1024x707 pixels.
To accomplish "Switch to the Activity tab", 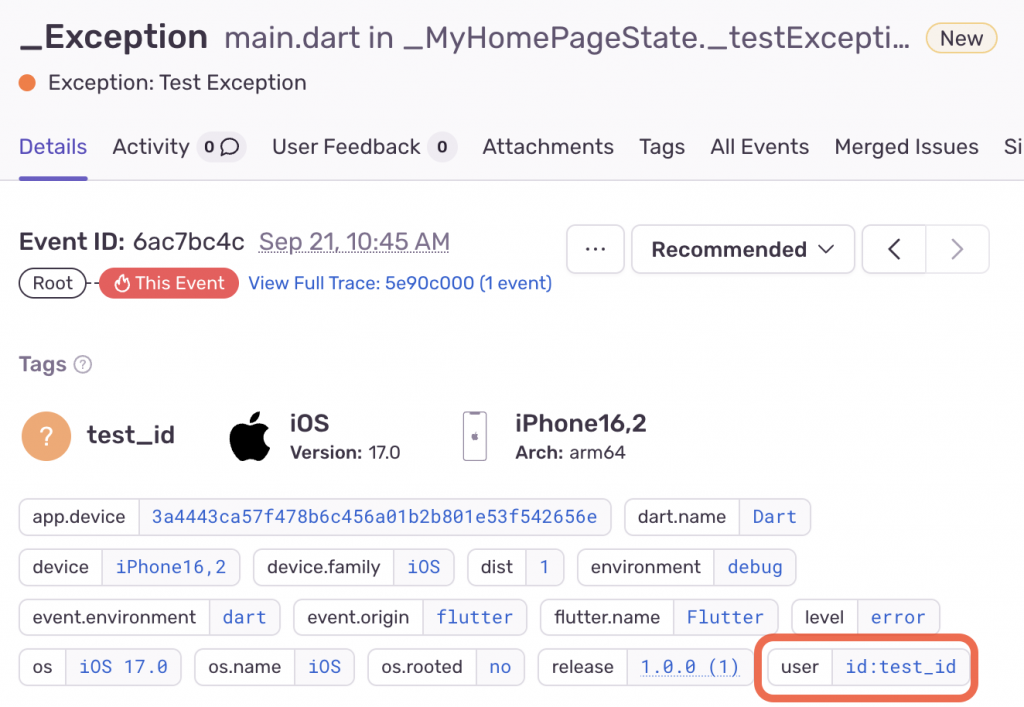I will click(151, 147).
